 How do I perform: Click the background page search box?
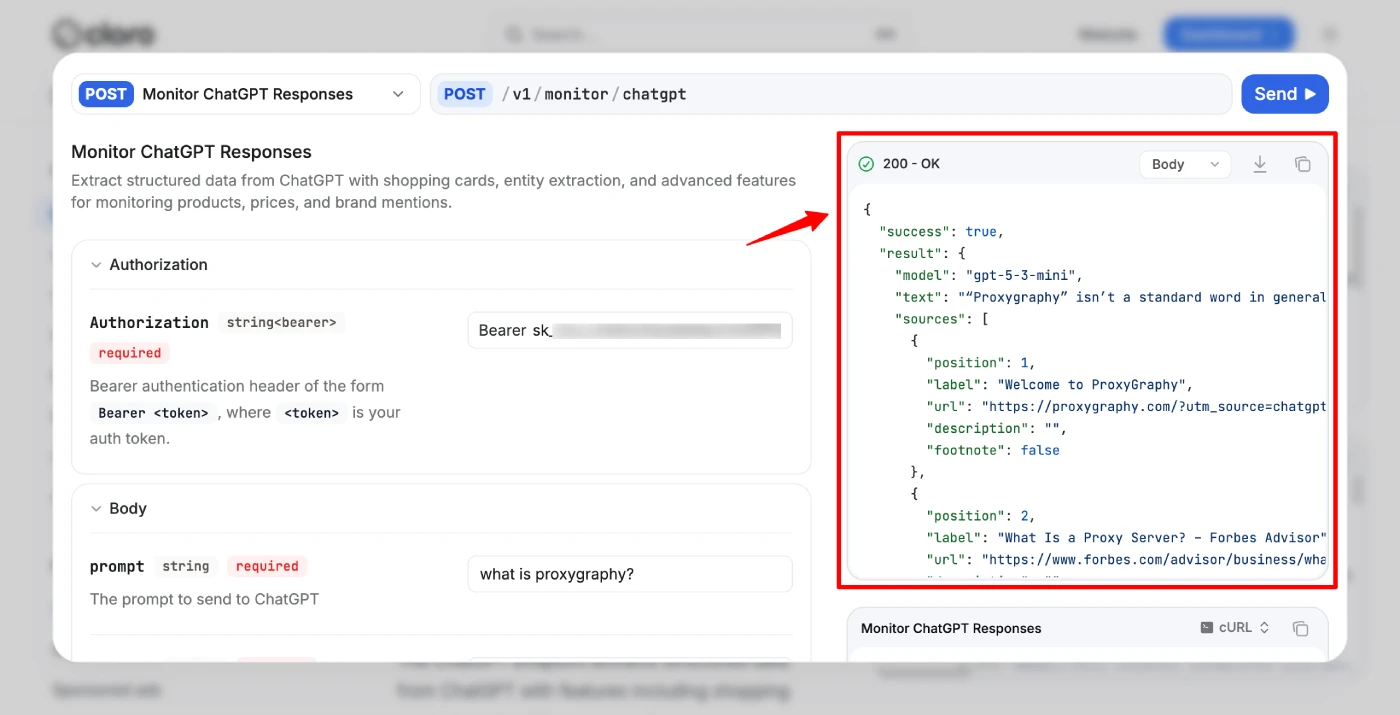pos(700,34)
